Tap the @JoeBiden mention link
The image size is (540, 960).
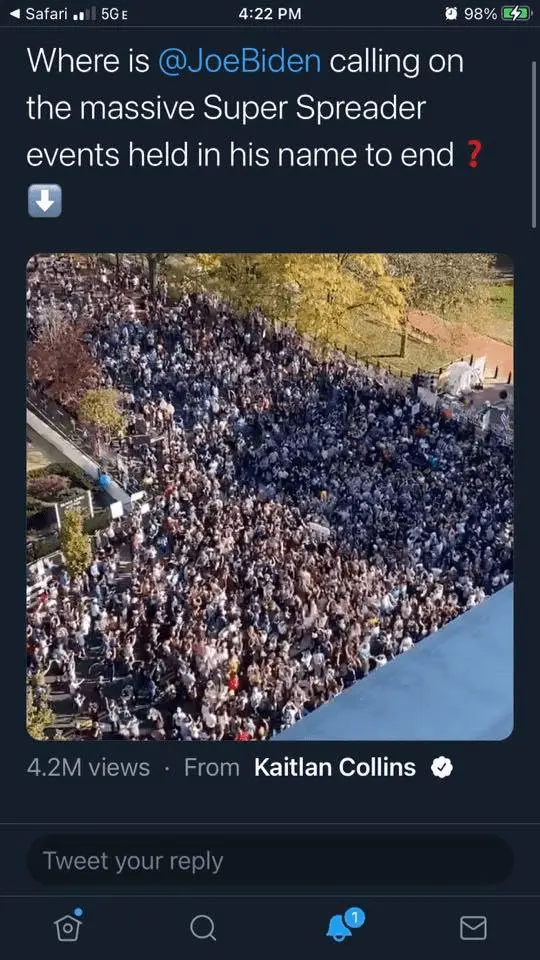click(239, 61)
